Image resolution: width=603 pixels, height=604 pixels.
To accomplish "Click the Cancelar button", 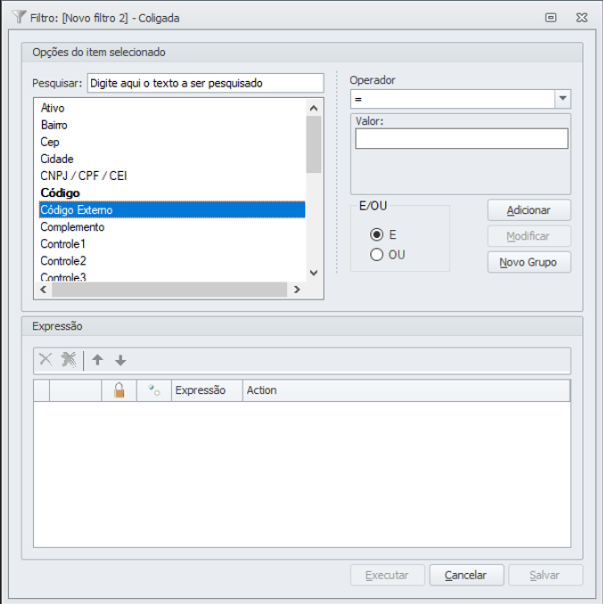I will tap(466, 575).
